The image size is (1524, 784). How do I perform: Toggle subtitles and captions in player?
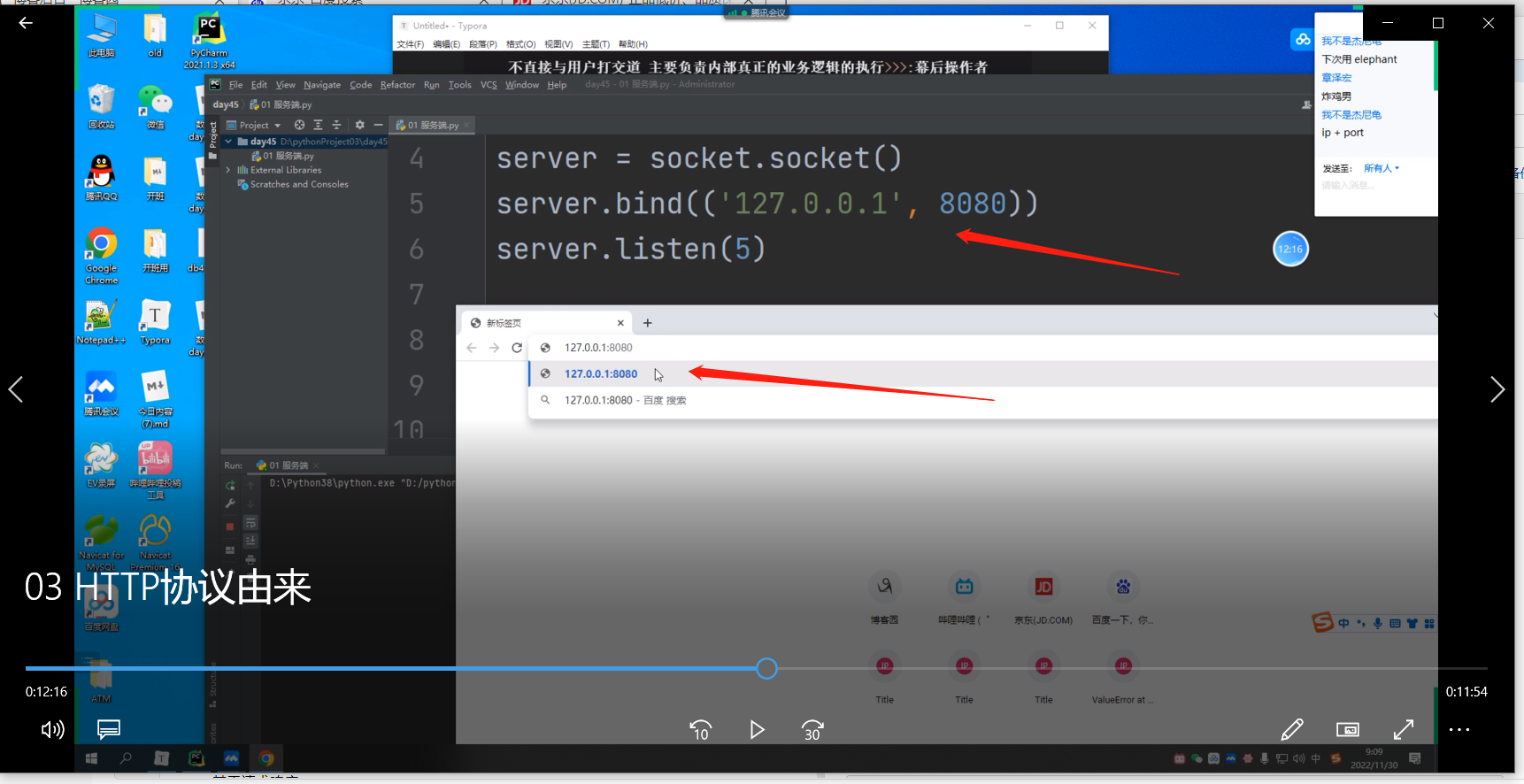click(x=109, y=729)
